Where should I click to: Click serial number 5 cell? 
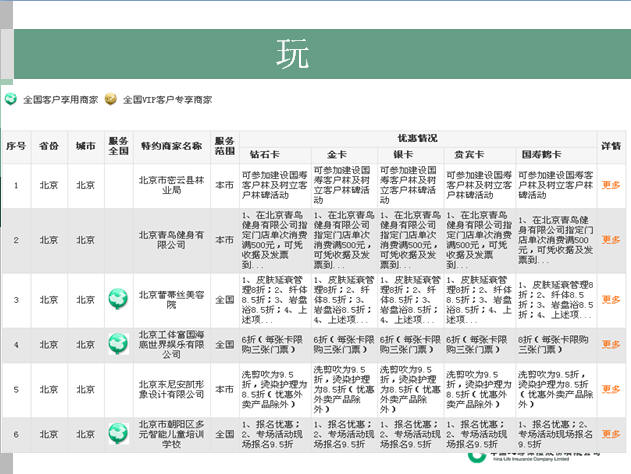(16, 389)
